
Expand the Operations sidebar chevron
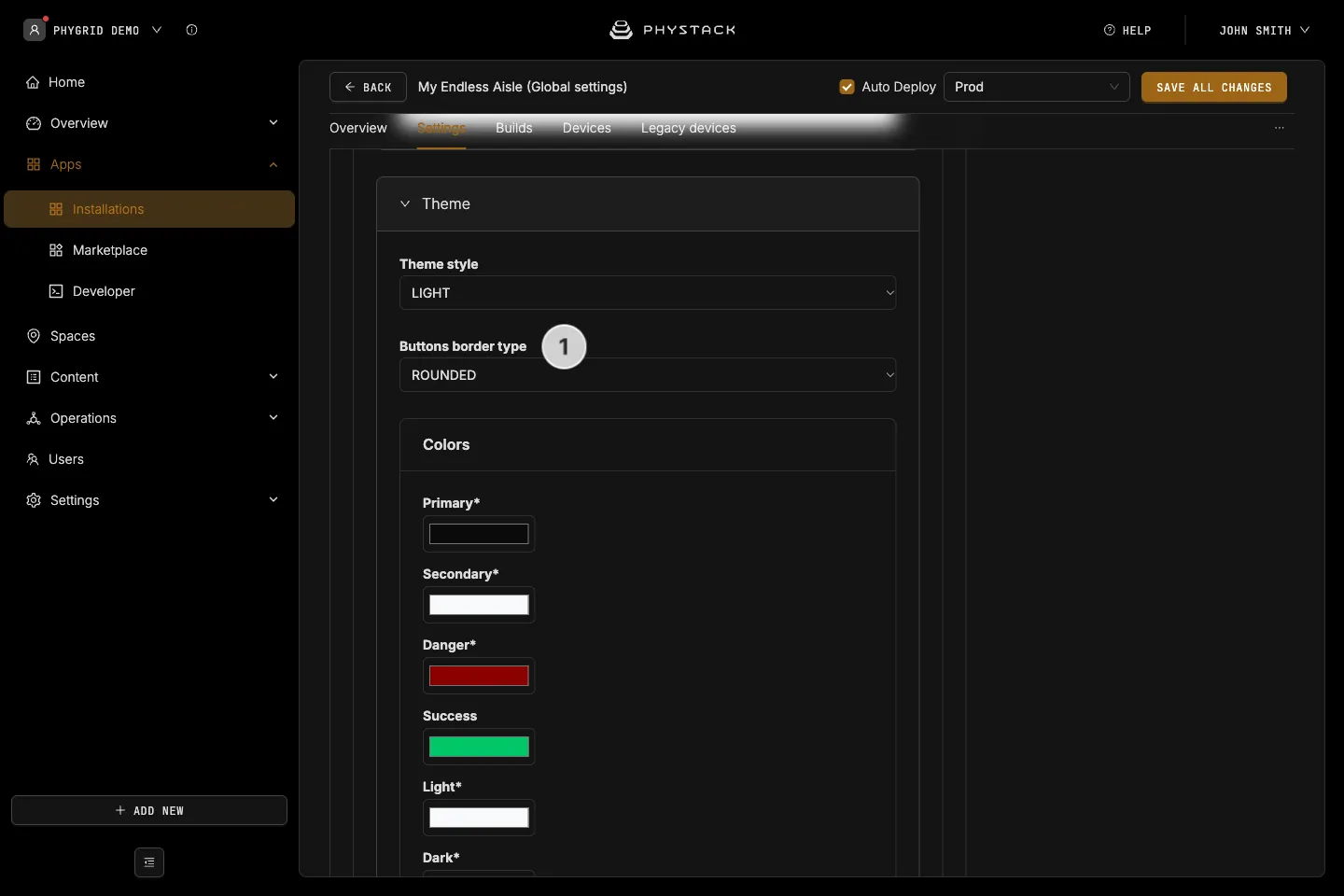click(x=273, y=417)
